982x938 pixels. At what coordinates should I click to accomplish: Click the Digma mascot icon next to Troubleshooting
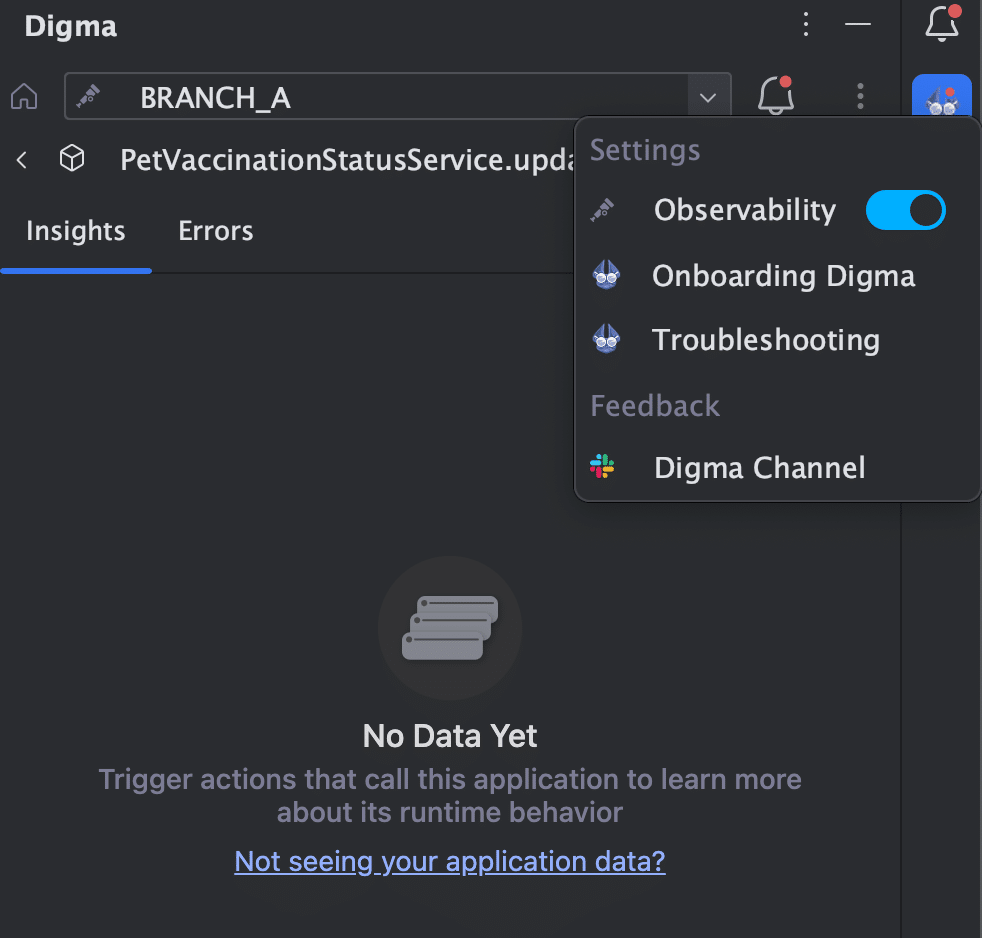(606, 339)
